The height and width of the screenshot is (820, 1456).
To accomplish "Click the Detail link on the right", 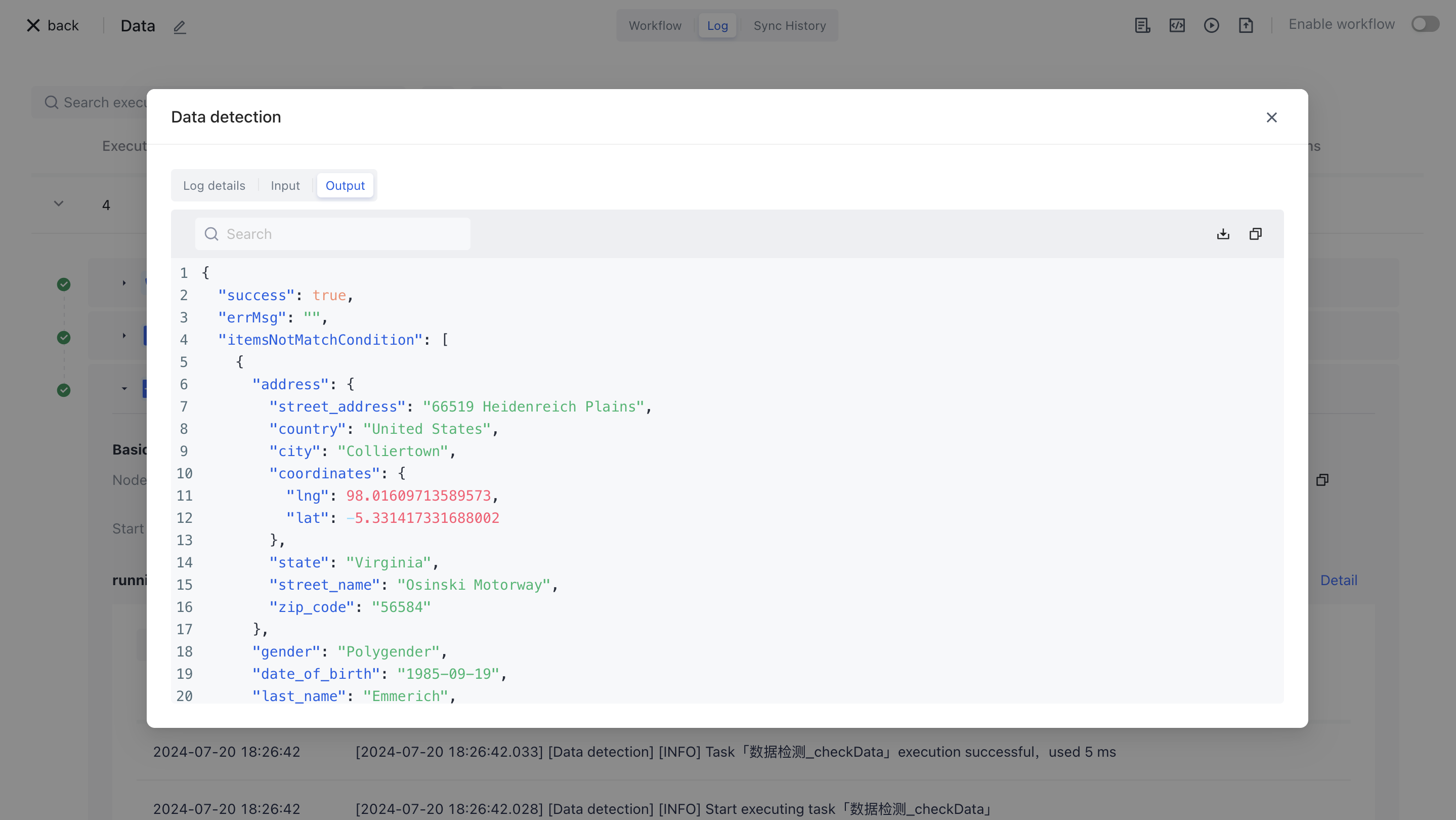I will 1339,580.
